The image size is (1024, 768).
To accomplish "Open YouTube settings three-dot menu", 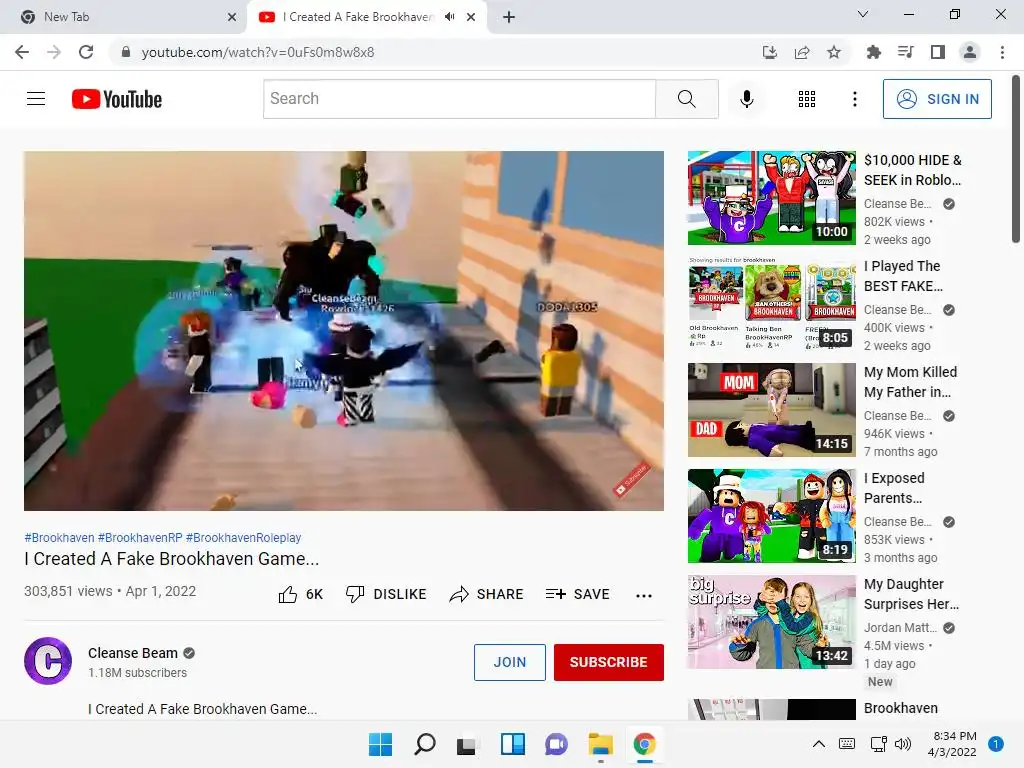I will pyautogui.click(x=854, y=99).
